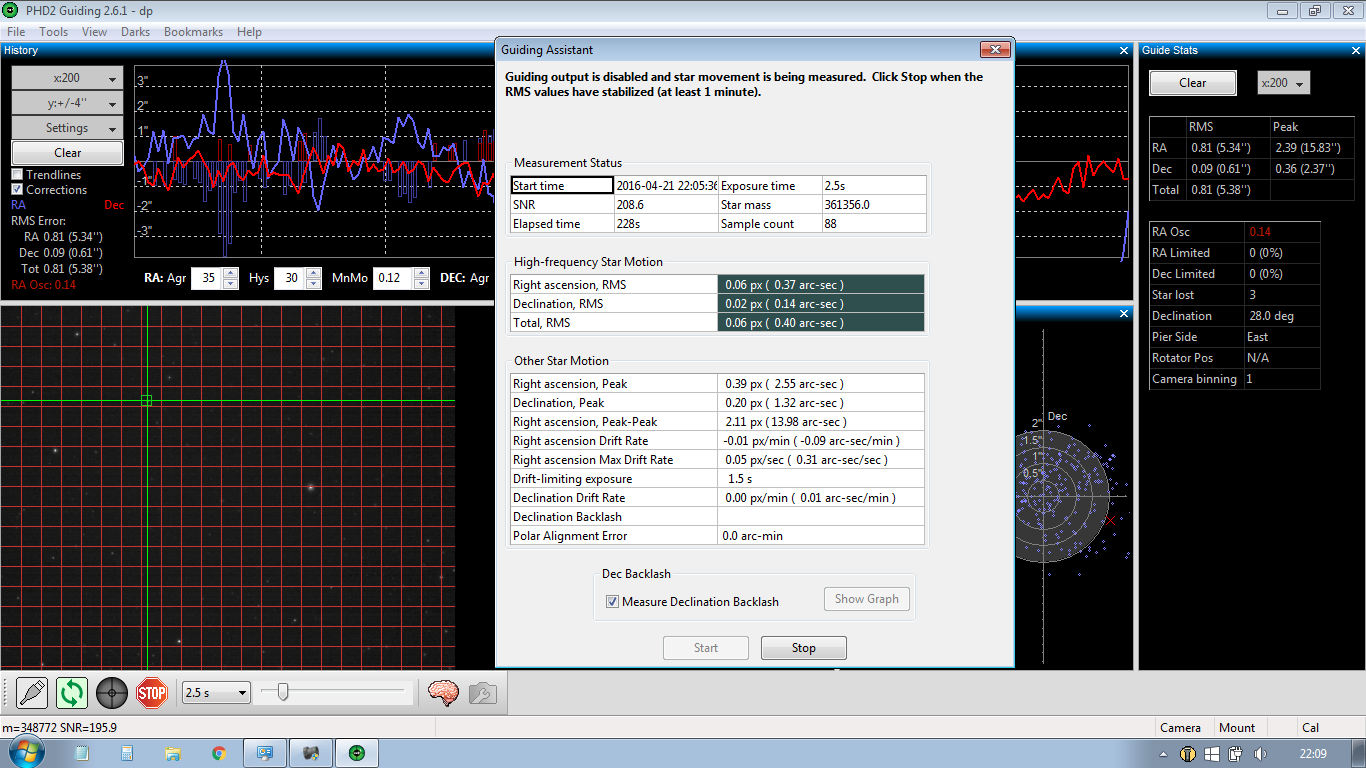Click the Show Desktop strip
The image size is (1366, 768).
tap(1359, 753)
